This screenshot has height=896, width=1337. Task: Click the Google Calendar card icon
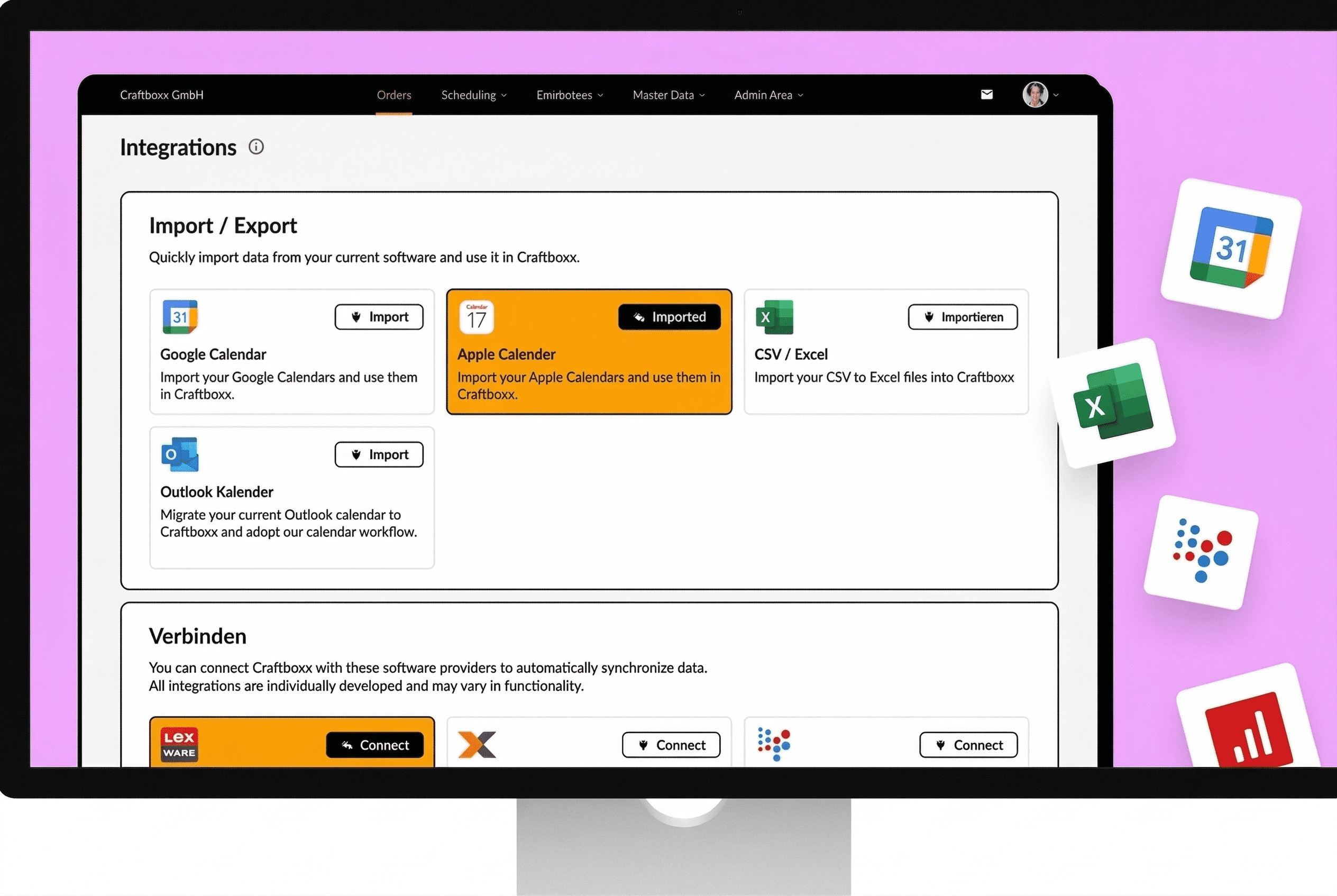(180, 317)
